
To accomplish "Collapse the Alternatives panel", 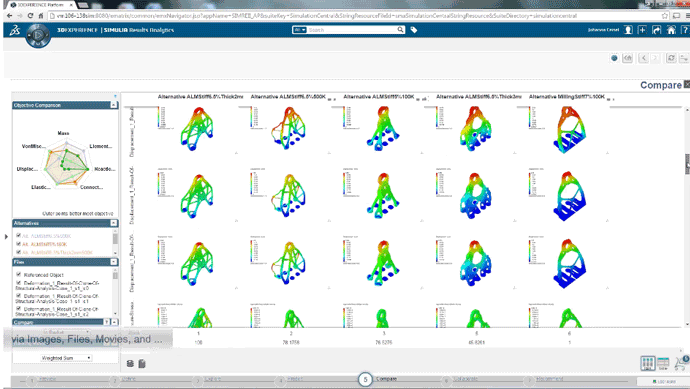I will pyautogui.click(x=114, y=223).
